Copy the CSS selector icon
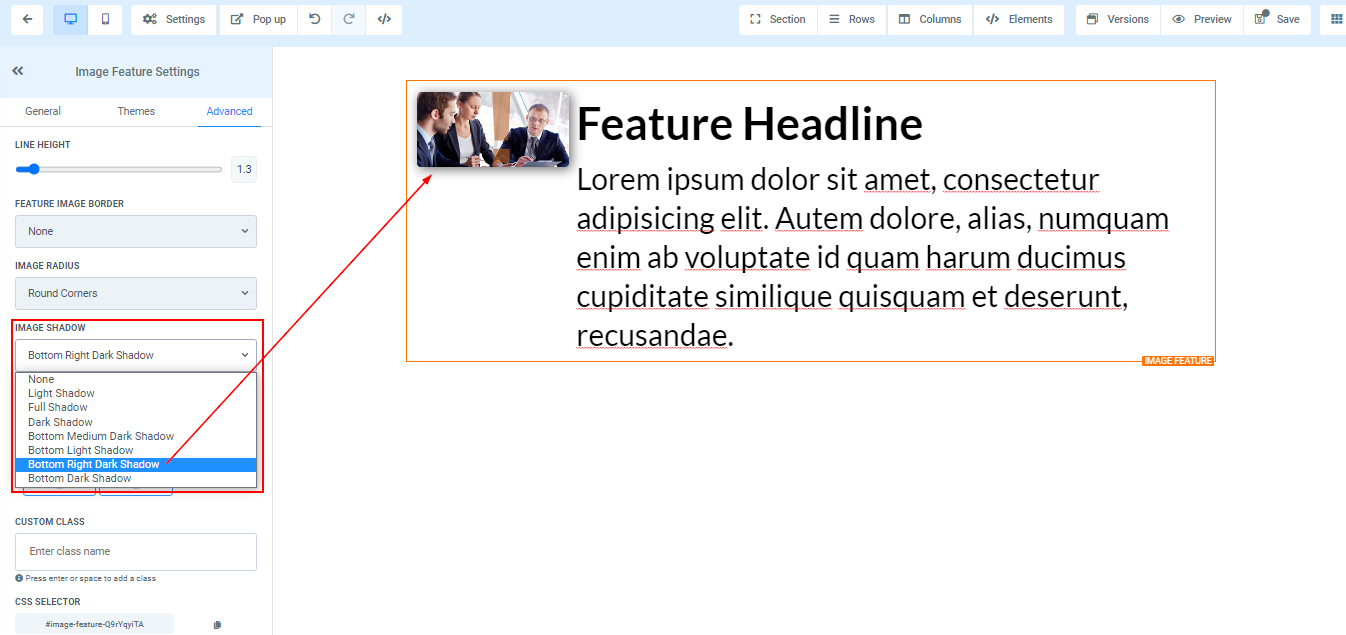Image resolution: width=1346 pixels, height=635 pixels. point(217,625)
